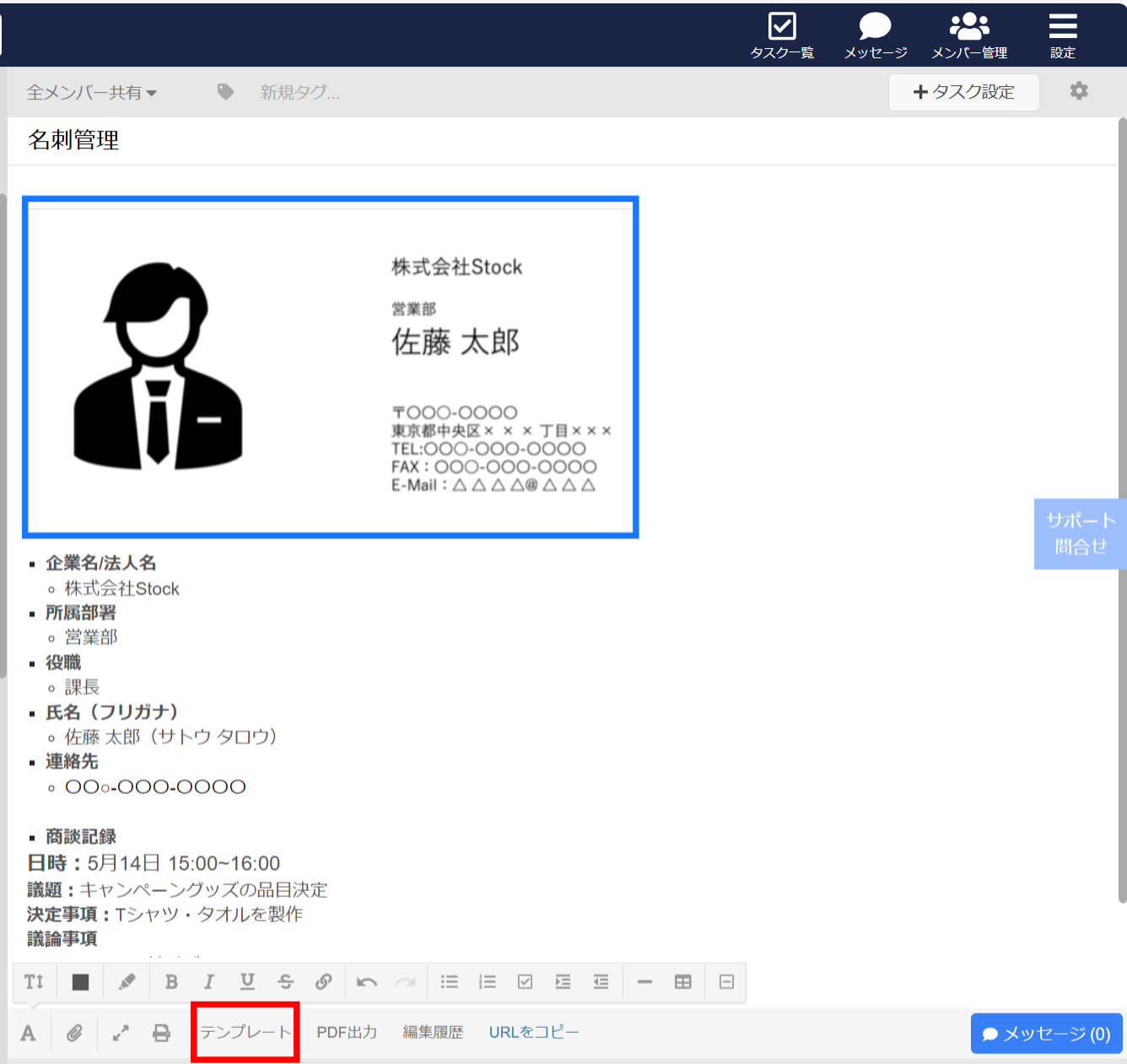Toggle bold formatting
This screenshot has height=1064, width=1127.
[x=171, y=981]
